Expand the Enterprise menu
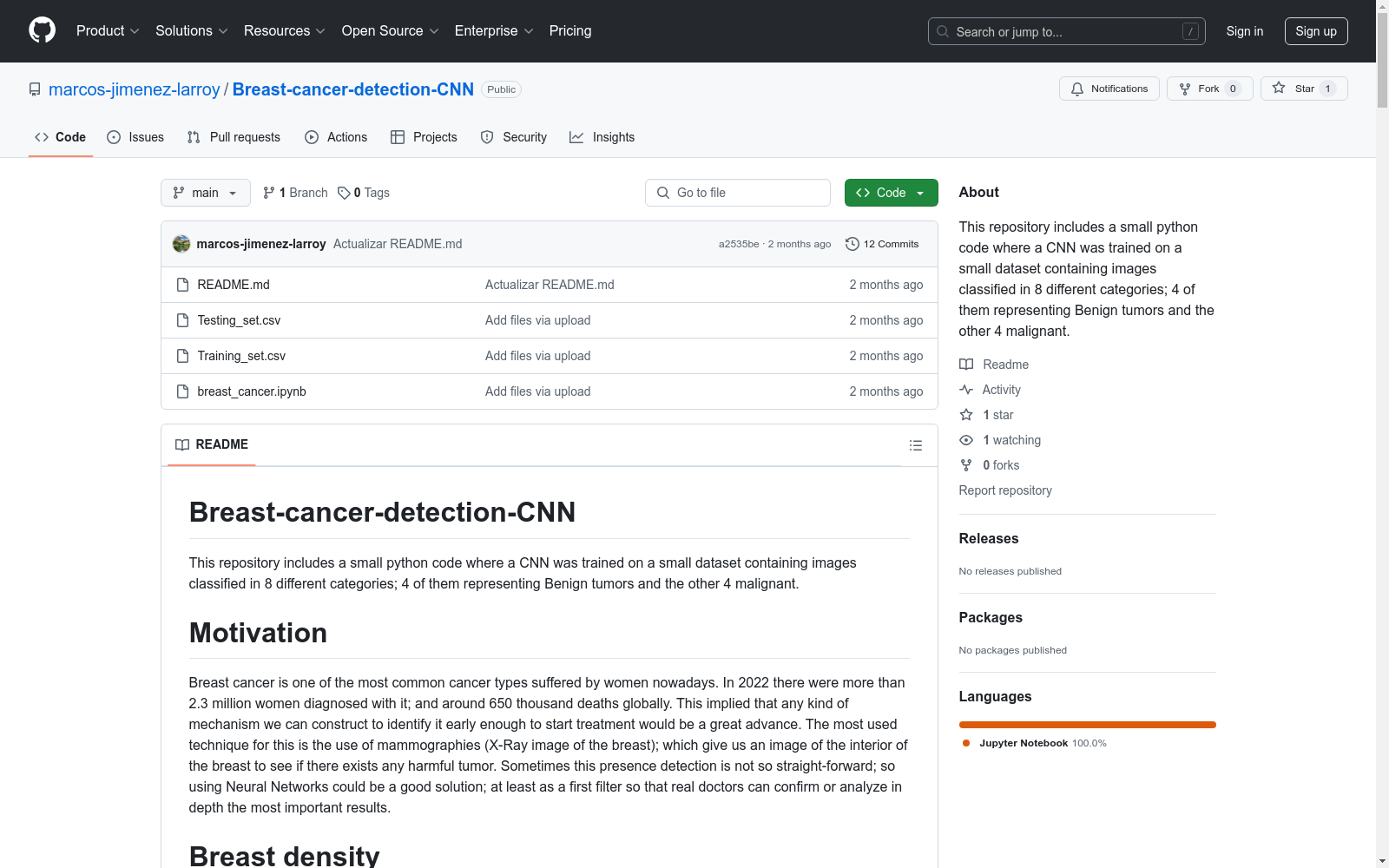This screenshot has width=1389, height=868. (494, 30)
